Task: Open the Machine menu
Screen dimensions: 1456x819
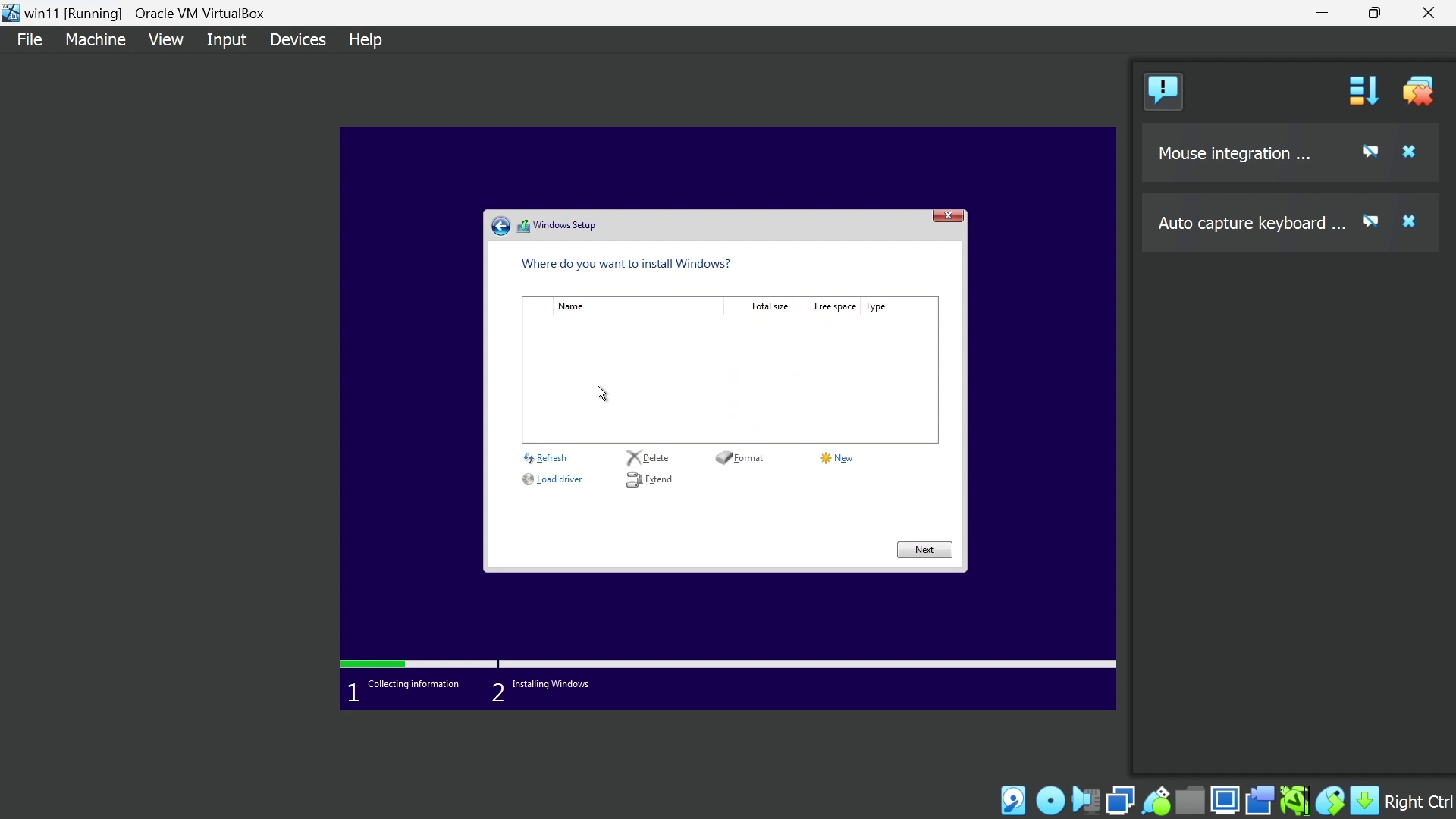Action: [95, 39]
